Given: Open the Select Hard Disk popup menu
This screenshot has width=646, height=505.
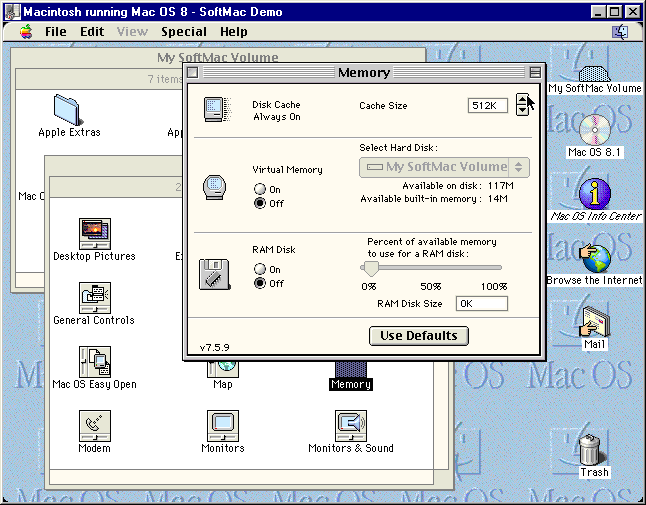Looking at the screenshot, I should [444, 167].
